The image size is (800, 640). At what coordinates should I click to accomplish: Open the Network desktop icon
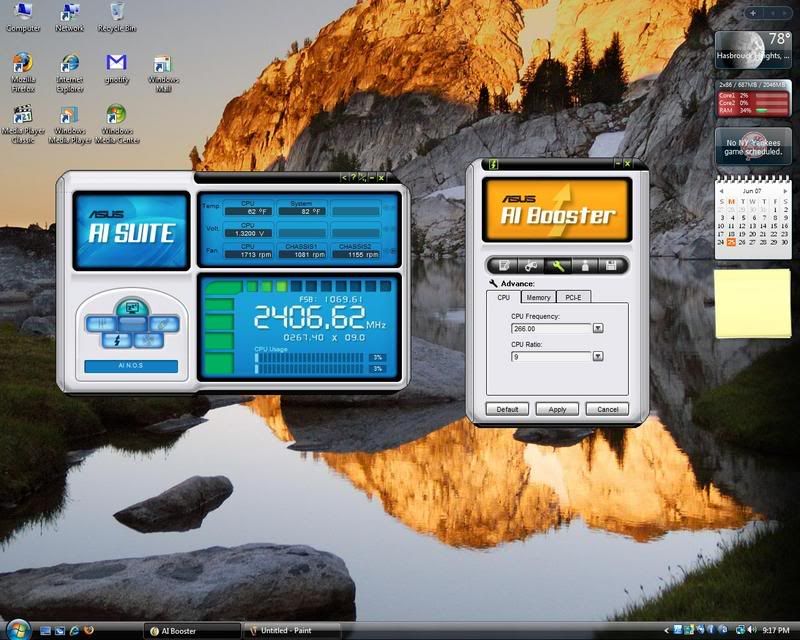pyautogui.click(x=70, y=17)
